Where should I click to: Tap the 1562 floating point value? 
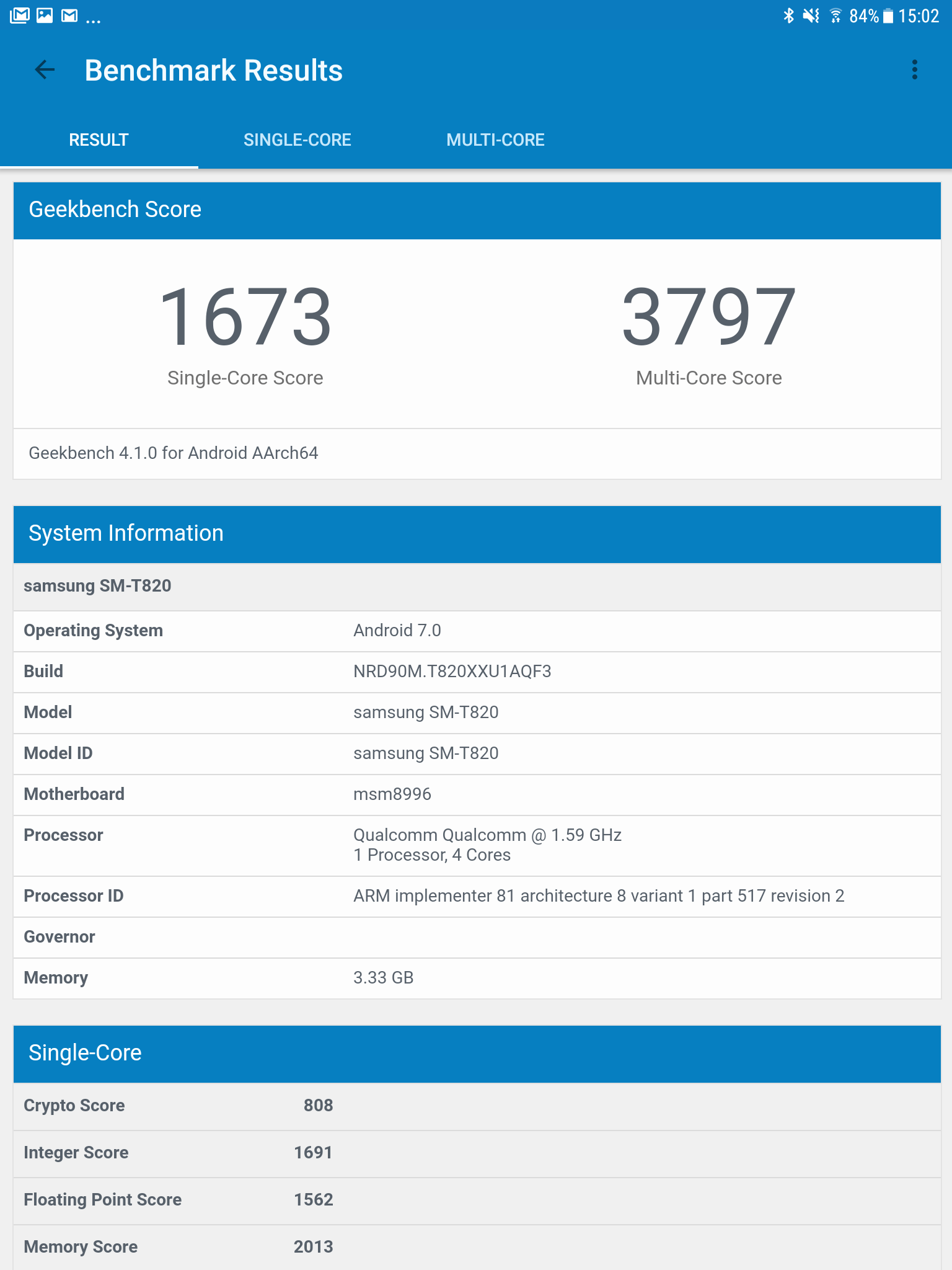[314, 1200]
